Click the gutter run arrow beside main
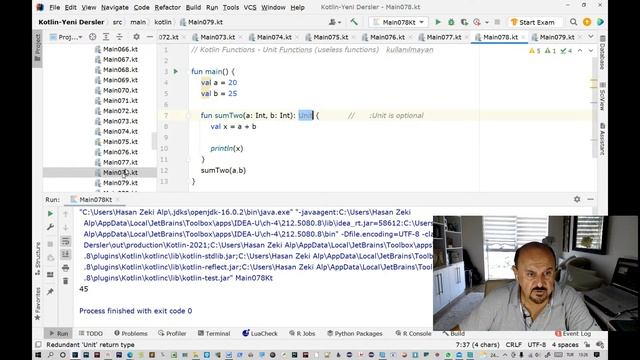Screen dimensions: 640x360 coord(176,71)
